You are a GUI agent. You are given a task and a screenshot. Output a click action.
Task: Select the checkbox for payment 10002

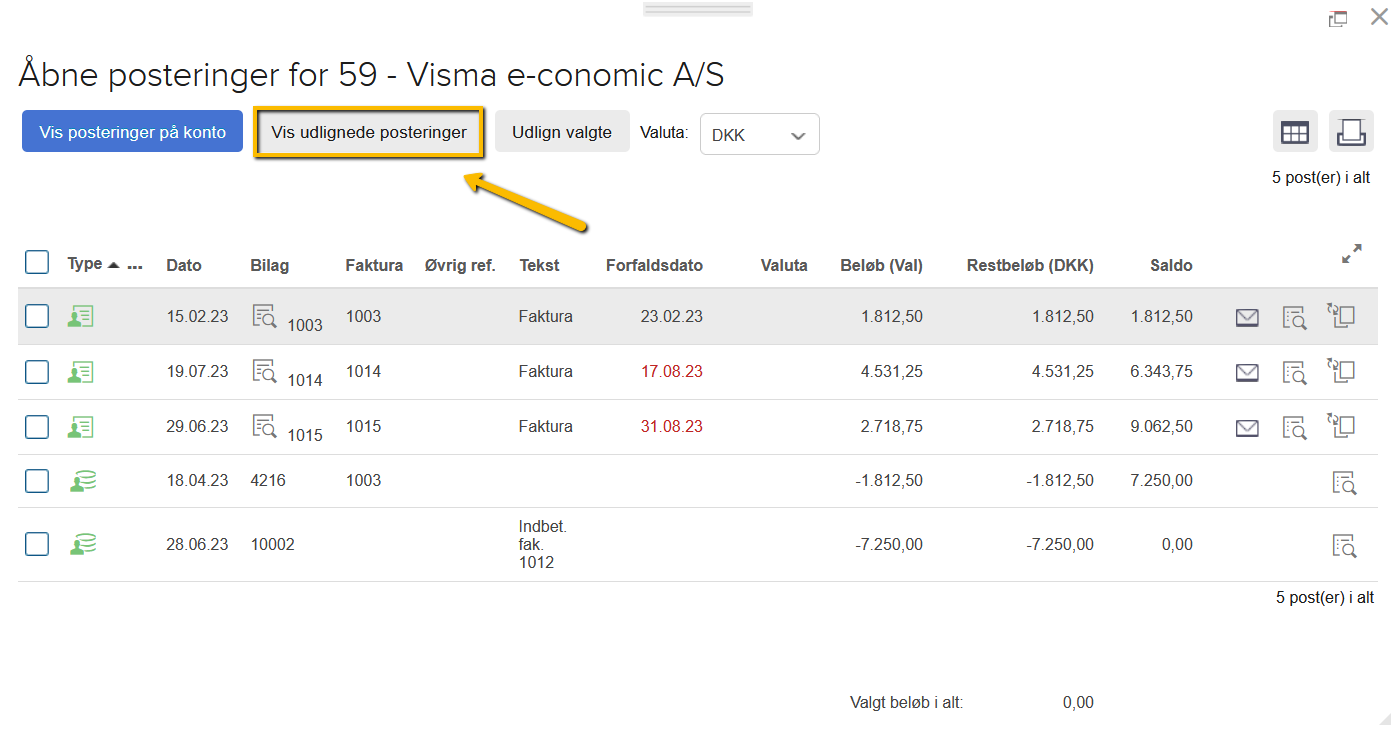coord(37,544)
